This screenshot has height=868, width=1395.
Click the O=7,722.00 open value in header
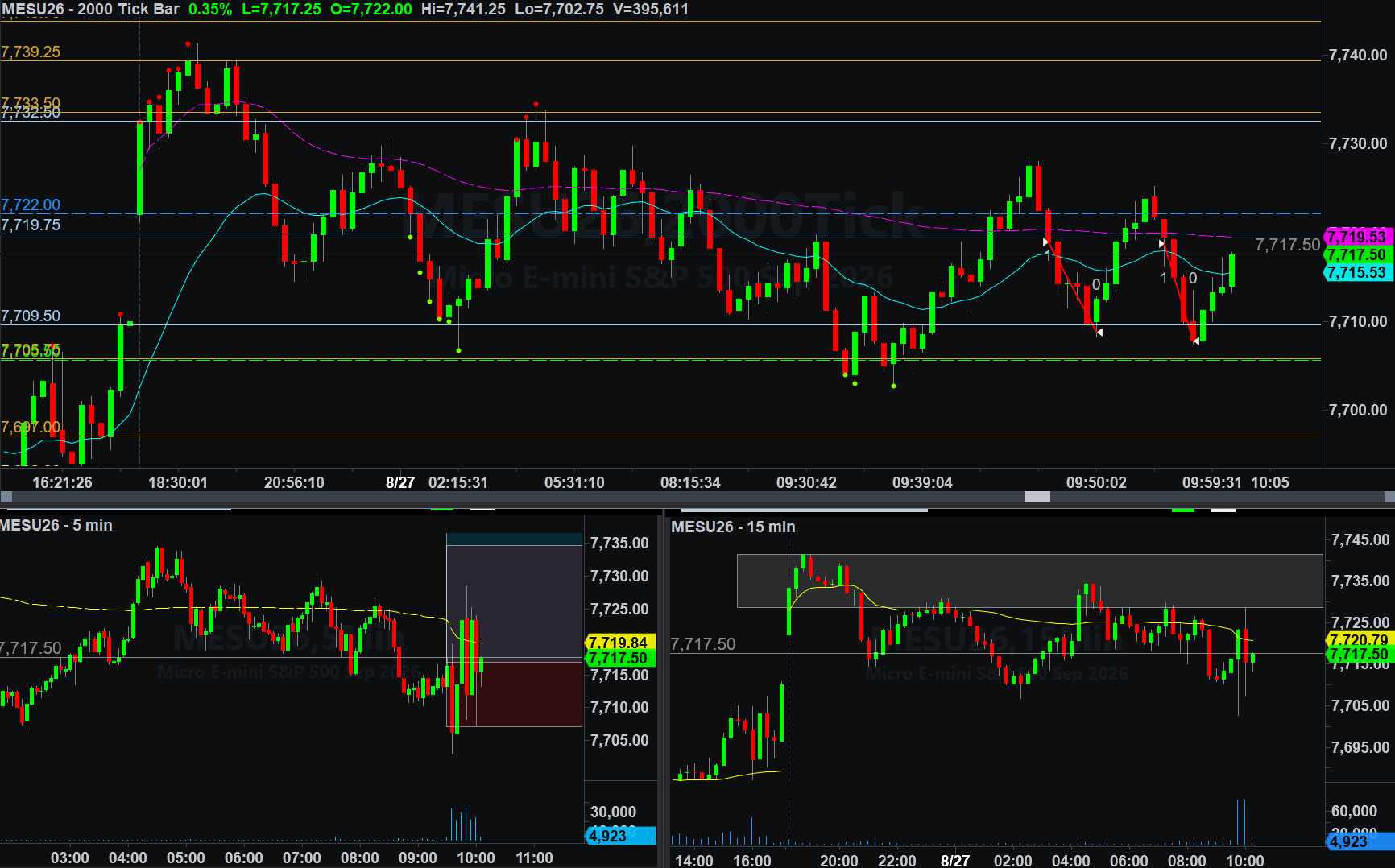click(x=371, y=10)
